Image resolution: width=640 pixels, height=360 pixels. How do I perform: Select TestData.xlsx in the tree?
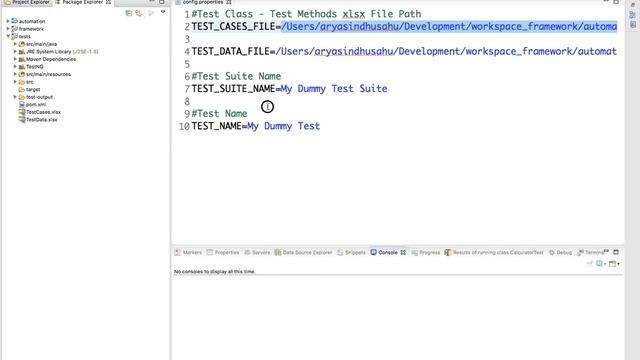(x=42, y=120)
